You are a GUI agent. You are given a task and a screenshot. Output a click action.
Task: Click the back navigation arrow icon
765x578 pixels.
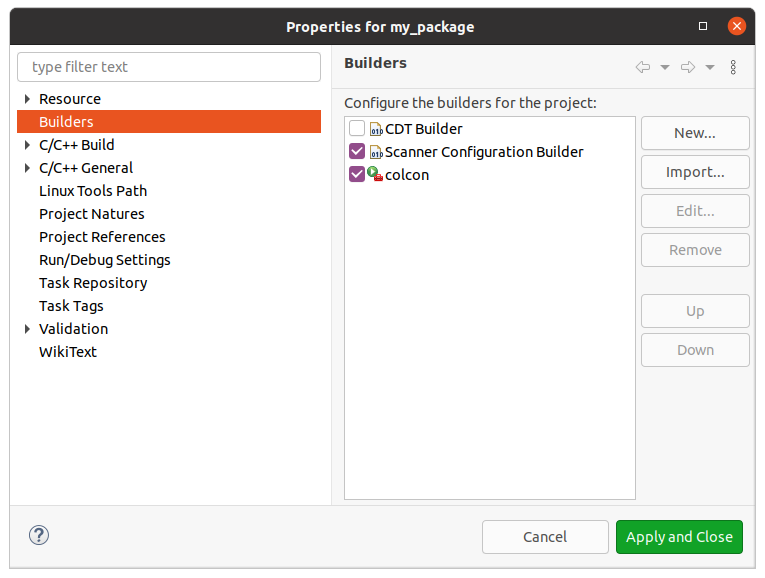[643, 67]
